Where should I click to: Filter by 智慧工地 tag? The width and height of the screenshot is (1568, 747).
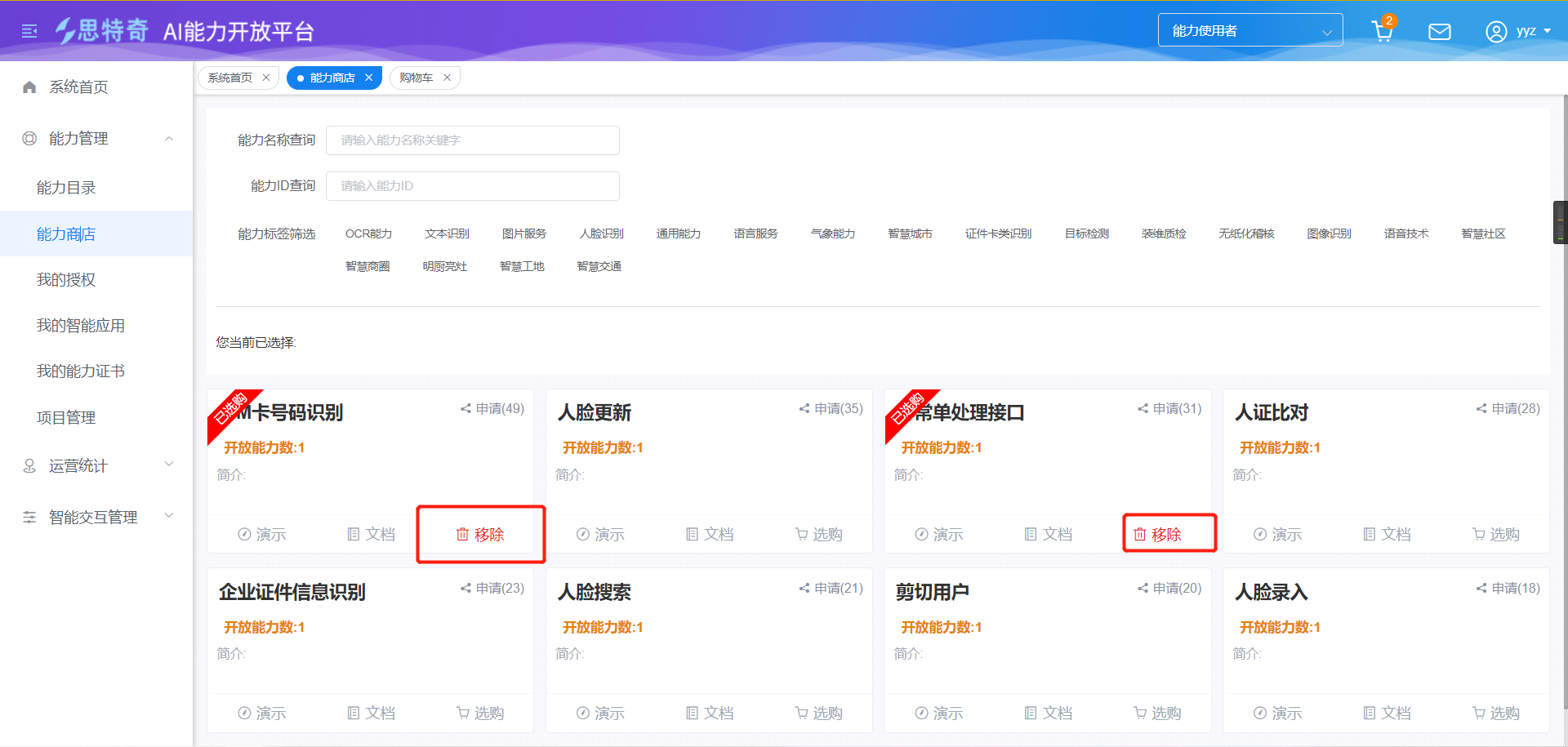(522, 266)
